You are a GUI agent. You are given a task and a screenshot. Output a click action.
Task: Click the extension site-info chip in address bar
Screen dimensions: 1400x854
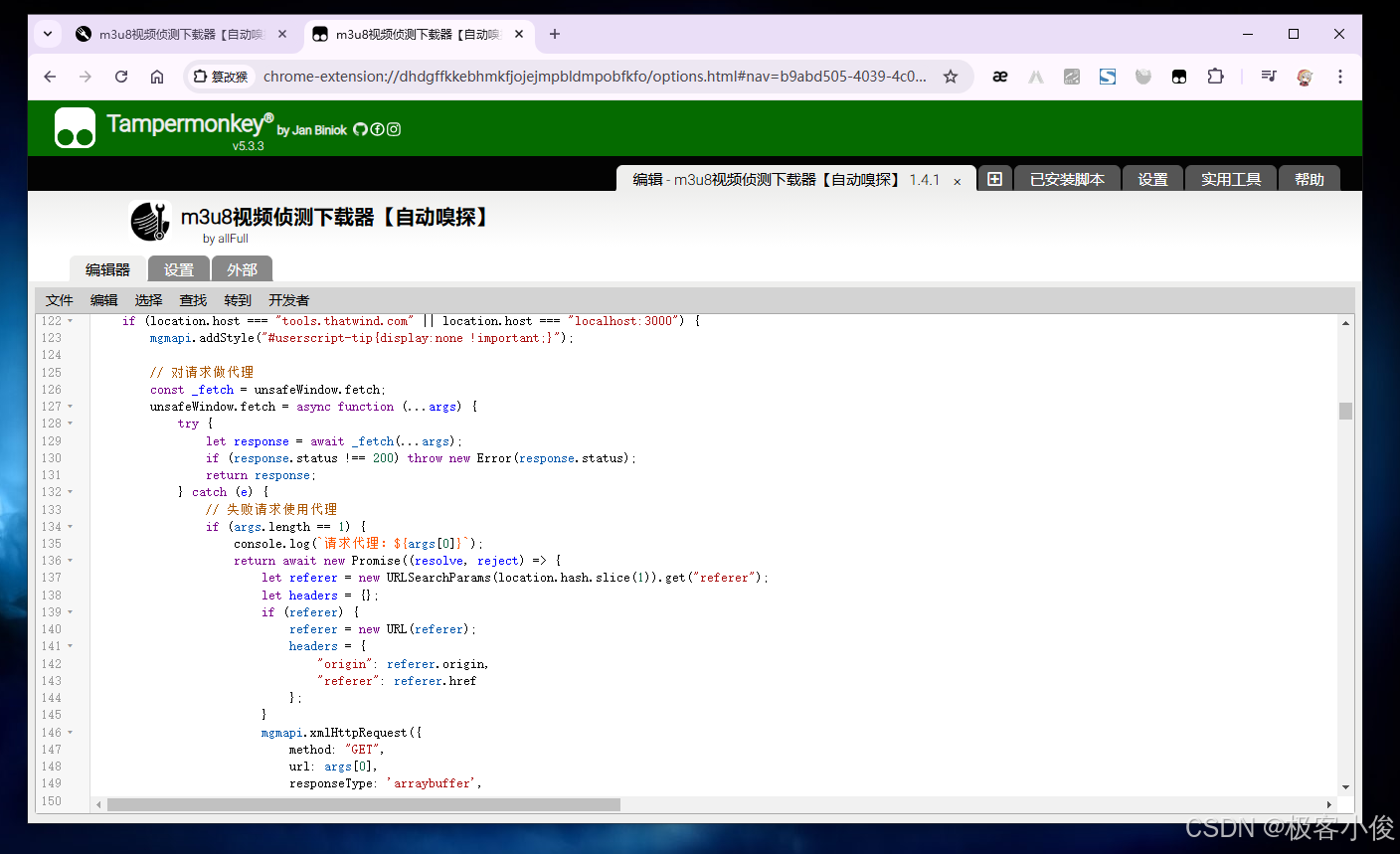coord(221,77)
